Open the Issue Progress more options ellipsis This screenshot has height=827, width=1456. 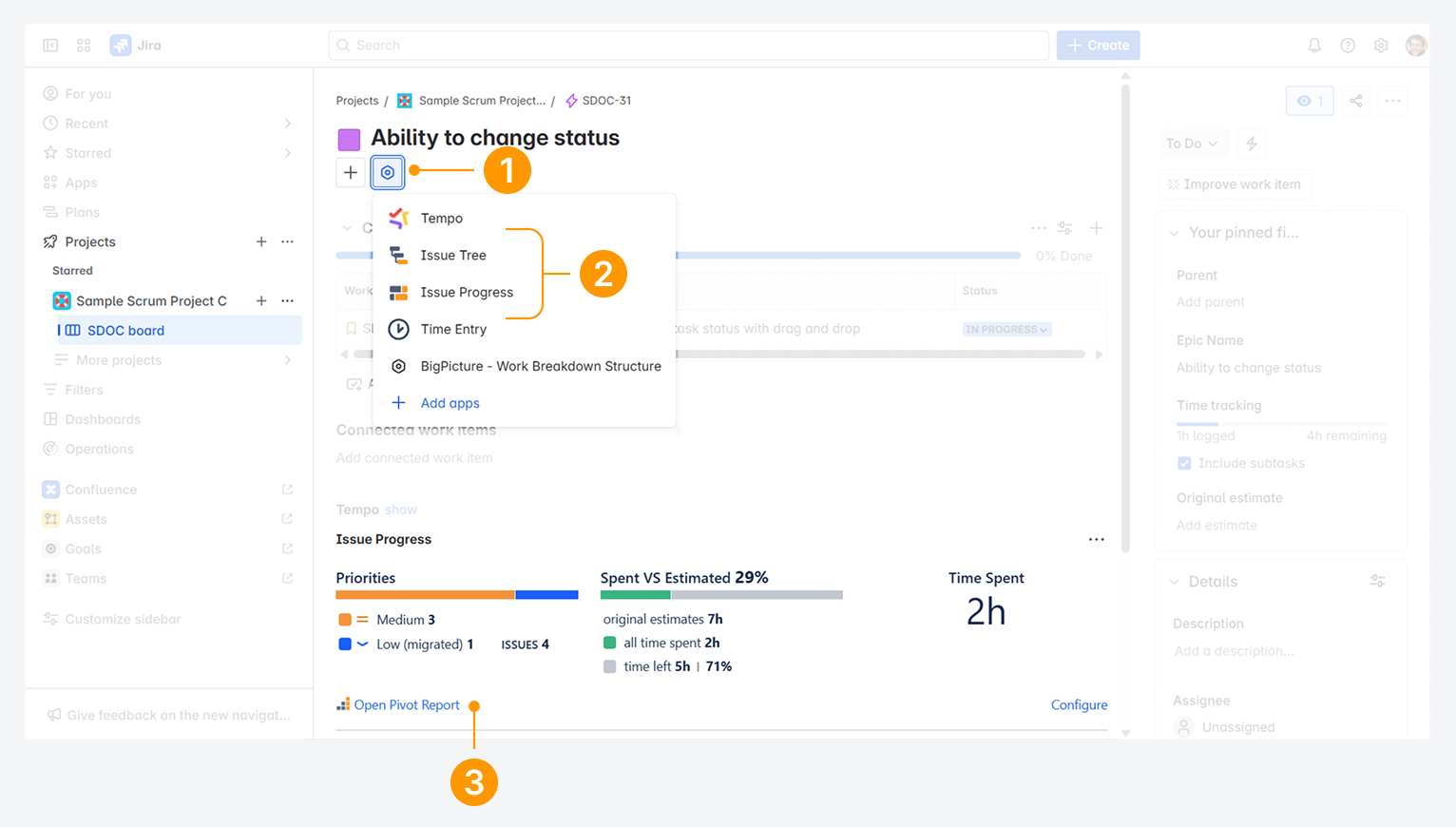coord(1097,539)
